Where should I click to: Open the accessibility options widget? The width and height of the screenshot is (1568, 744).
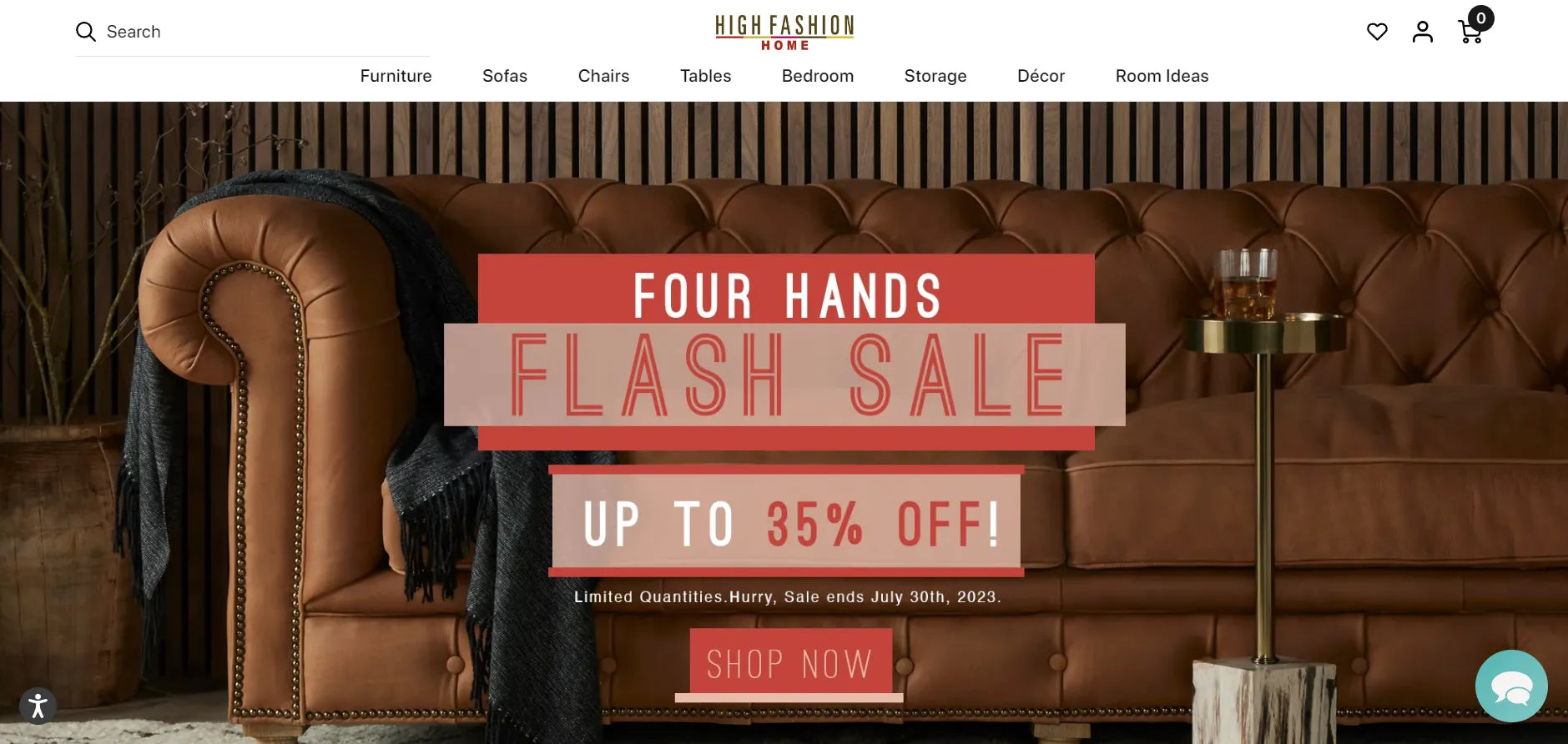38,706
